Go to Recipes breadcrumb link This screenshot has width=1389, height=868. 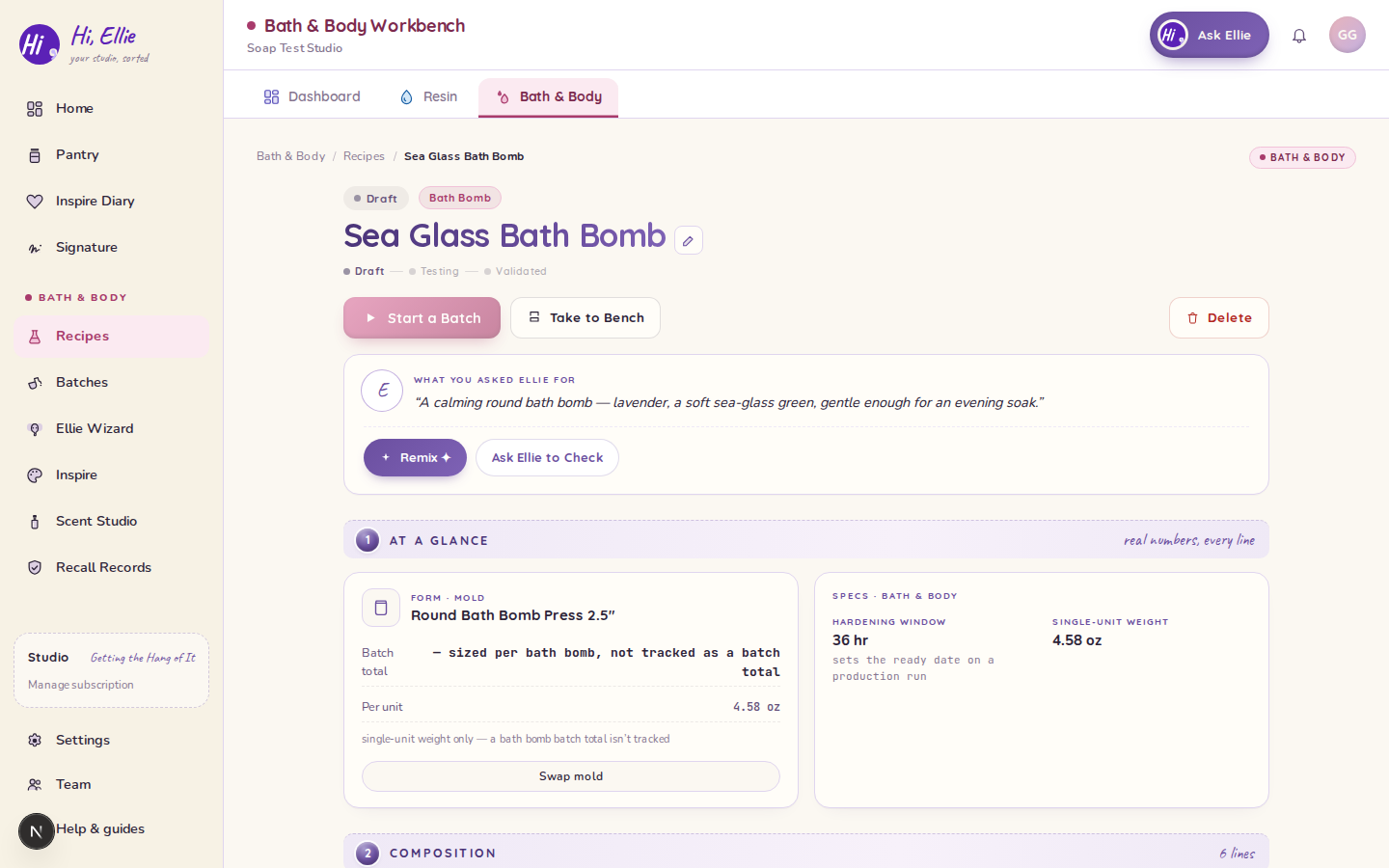[x=364, y=156]
